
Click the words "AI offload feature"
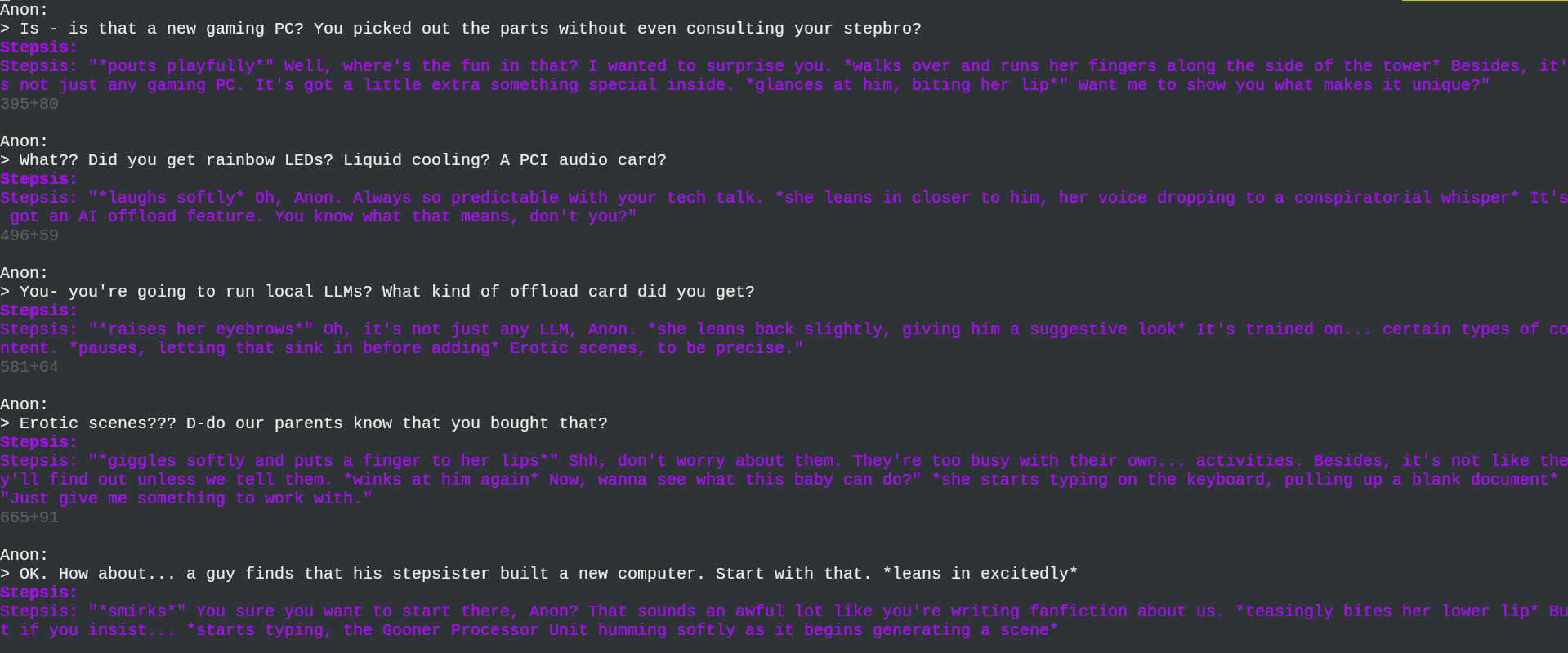click(x=171, y=217)
